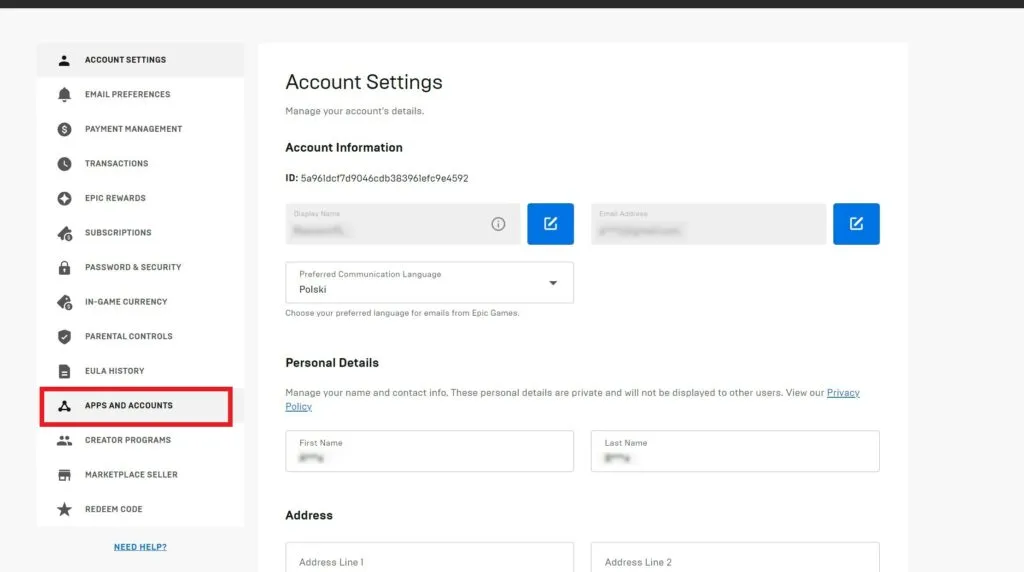
Task: Open In-Game Currency page
Action: (x=126, y=302)
